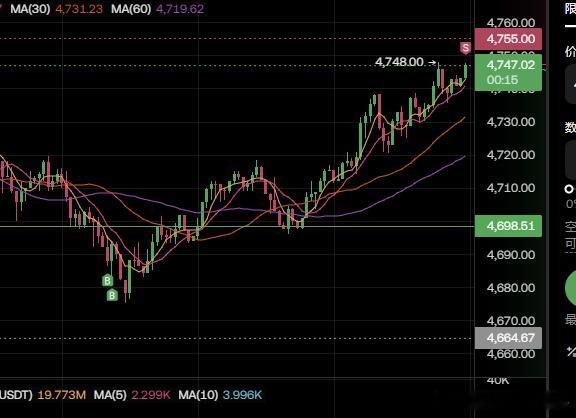
Task: Click the 4,760.00 axis price label
Action: coord(511,23)
